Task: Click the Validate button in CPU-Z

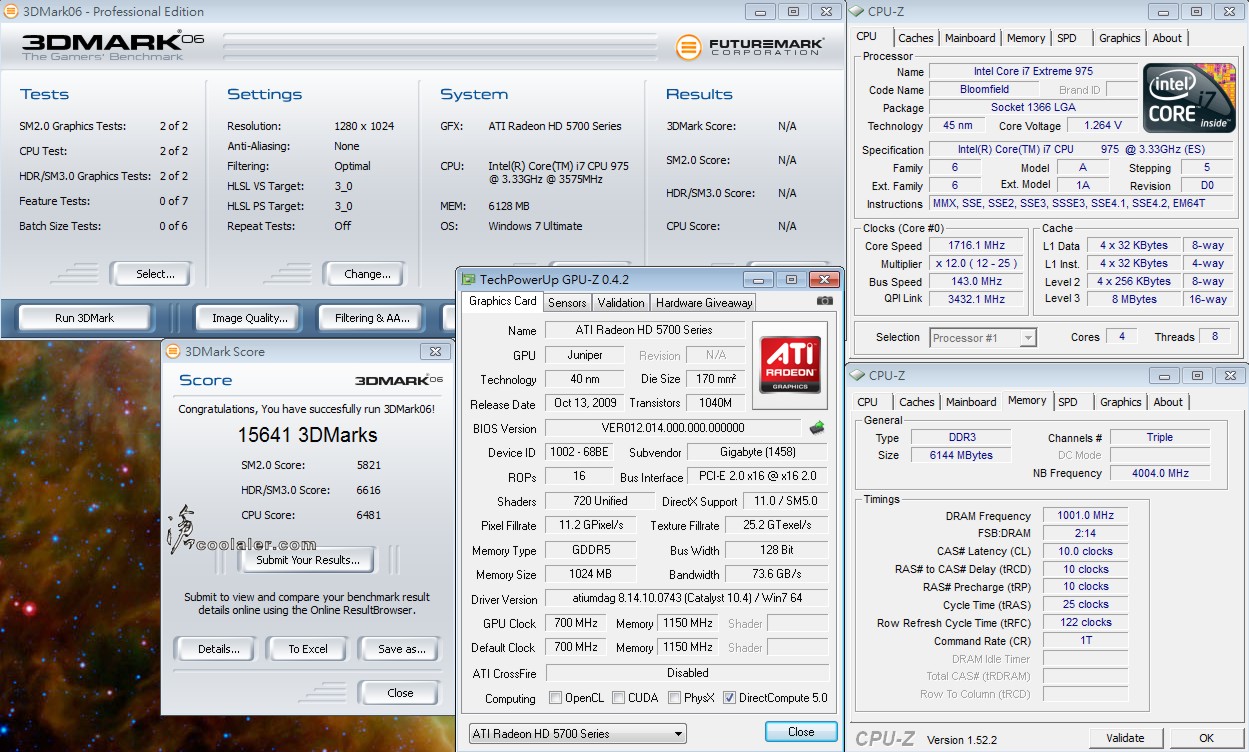Action: pos(1125,738)
